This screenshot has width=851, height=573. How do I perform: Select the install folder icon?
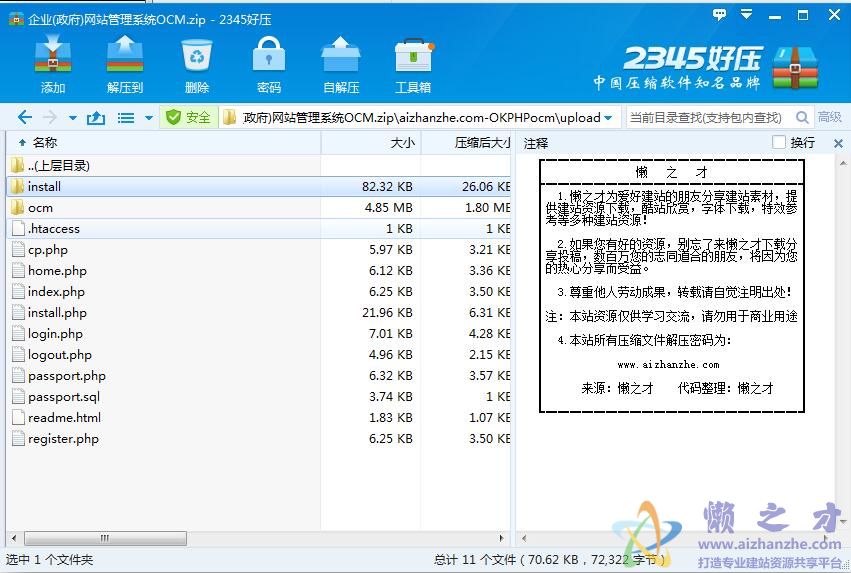[x=18, y=187]
